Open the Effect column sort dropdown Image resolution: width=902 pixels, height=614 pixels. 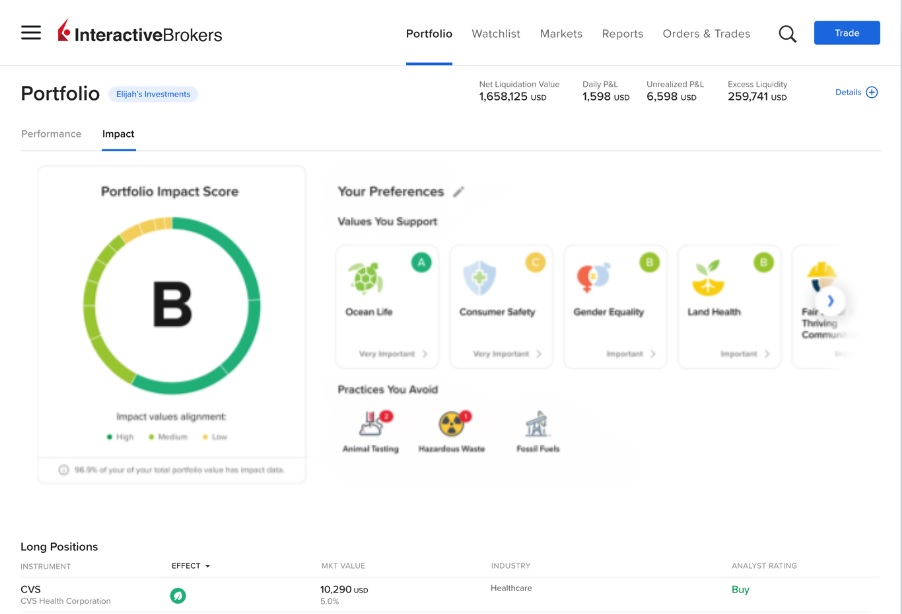[x=190, y=565]
